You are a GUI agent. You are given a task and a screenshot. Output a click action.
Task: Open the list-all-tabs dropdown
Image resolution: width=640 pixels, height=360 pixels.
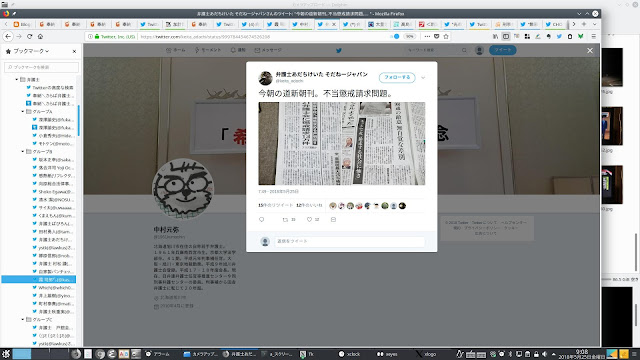pos(594,24)
